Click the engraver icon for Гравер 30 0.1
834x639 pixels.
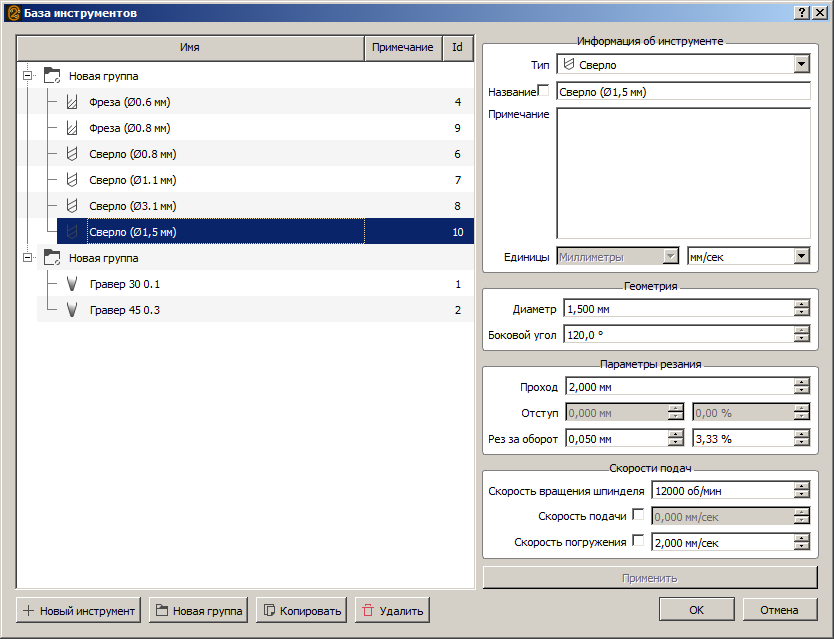(71, 284)
